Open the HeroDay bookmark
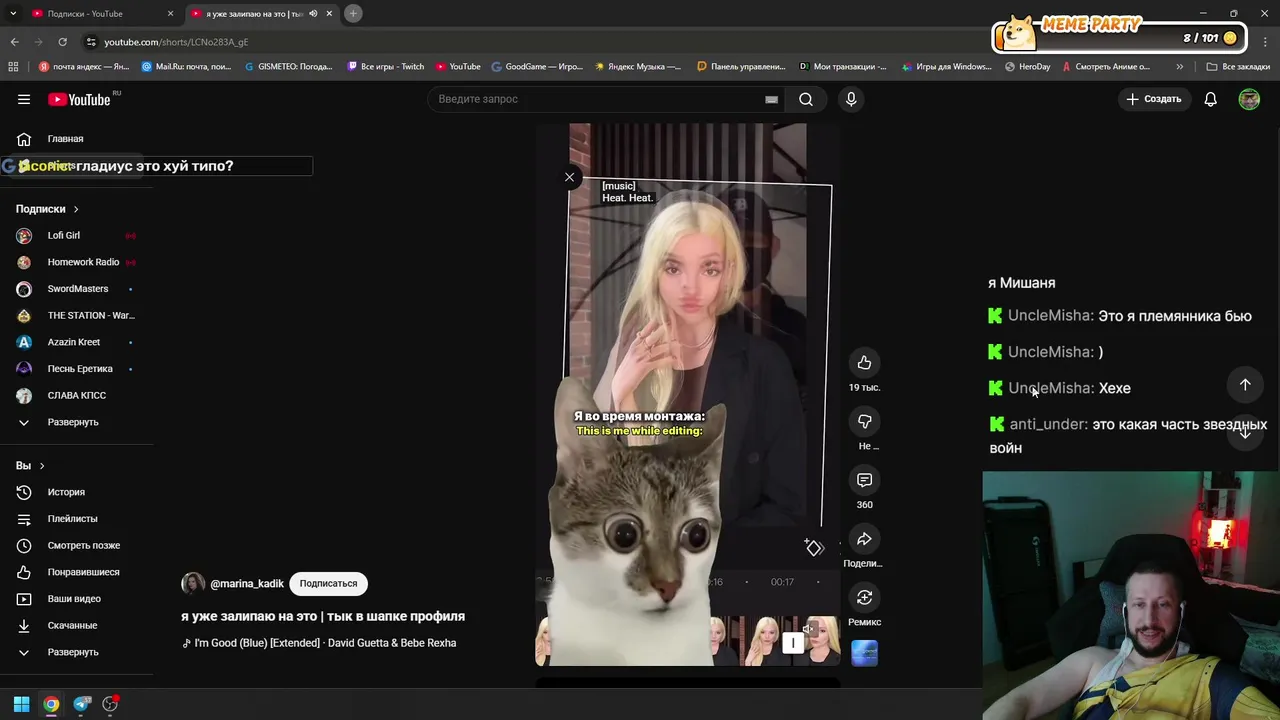This screenshot has height=720, width=1280. click(1028, 67)
